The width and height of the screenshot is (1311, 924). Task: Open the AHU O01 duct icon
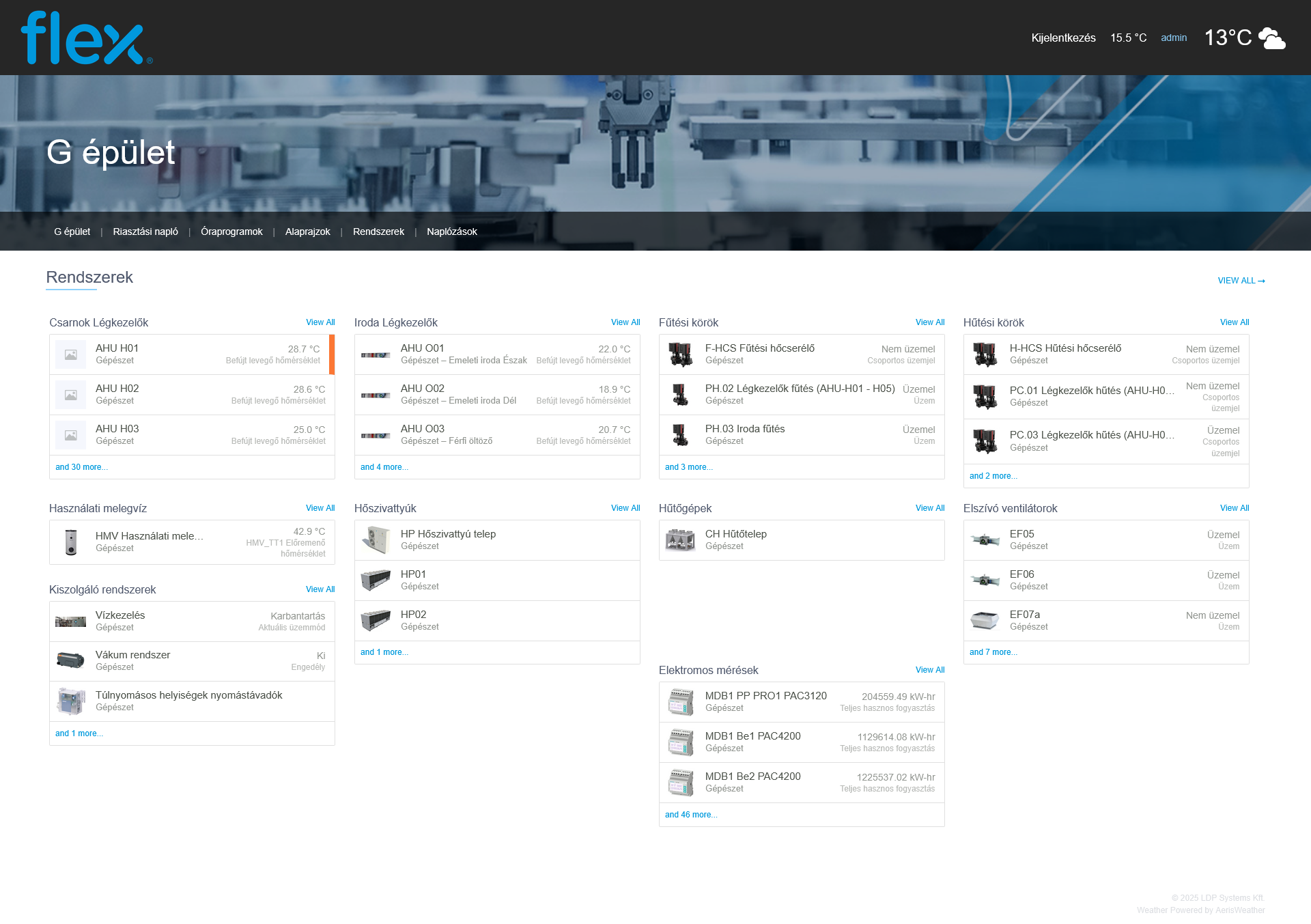pyautogui.click(x=376, y=354)
